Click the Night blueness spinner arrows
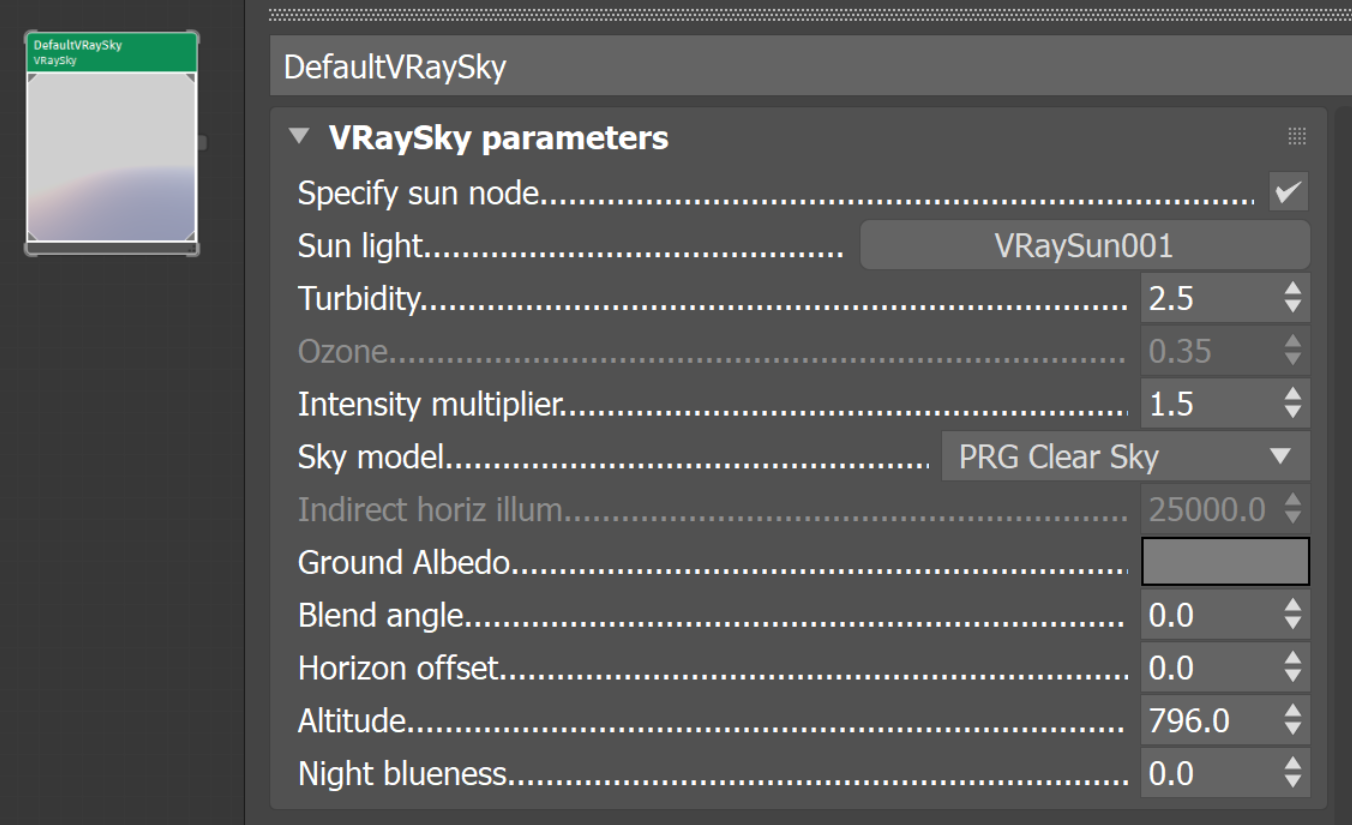 [x=1293, y=774]
